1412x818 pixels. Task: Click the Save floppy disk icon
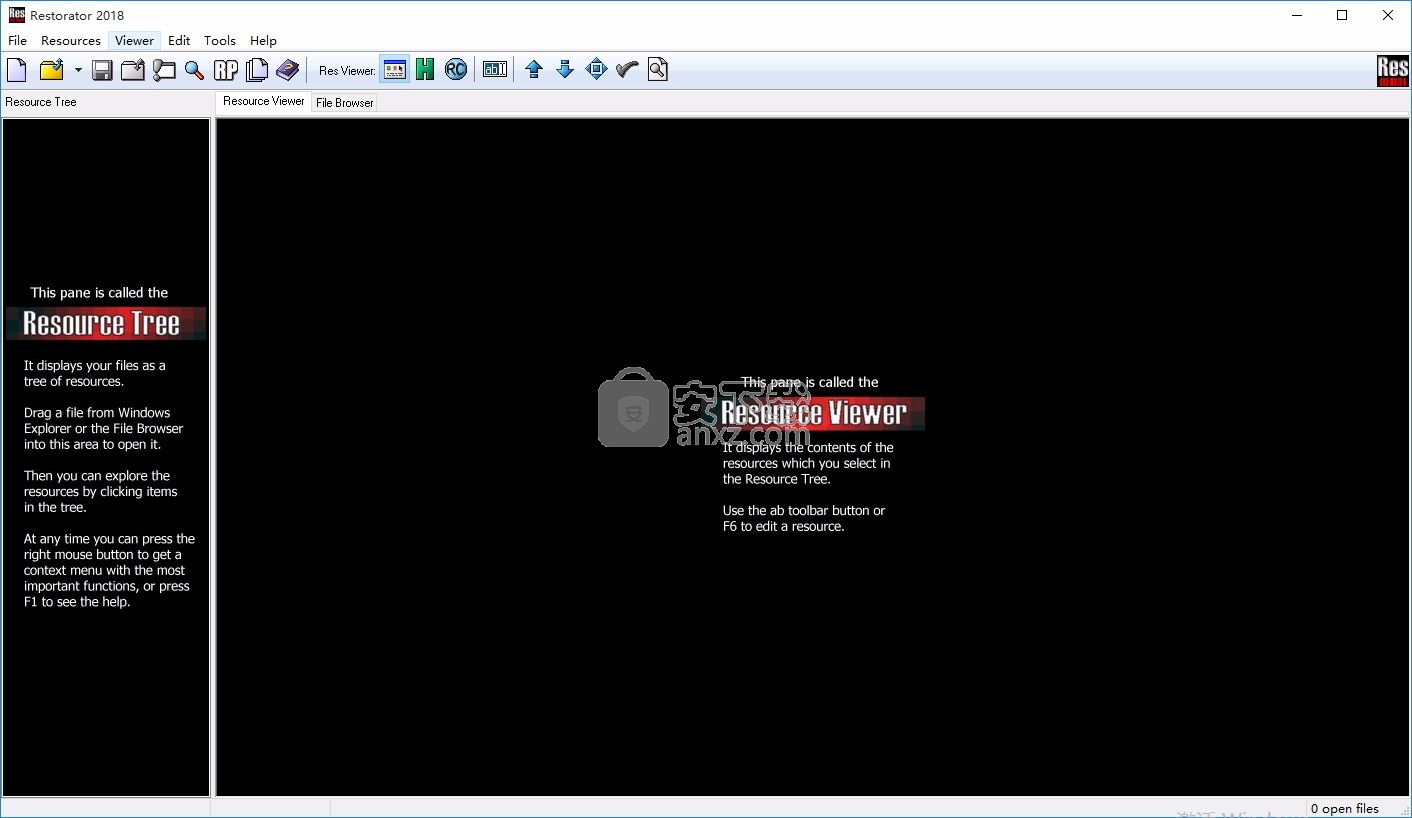tap(102, 70)
